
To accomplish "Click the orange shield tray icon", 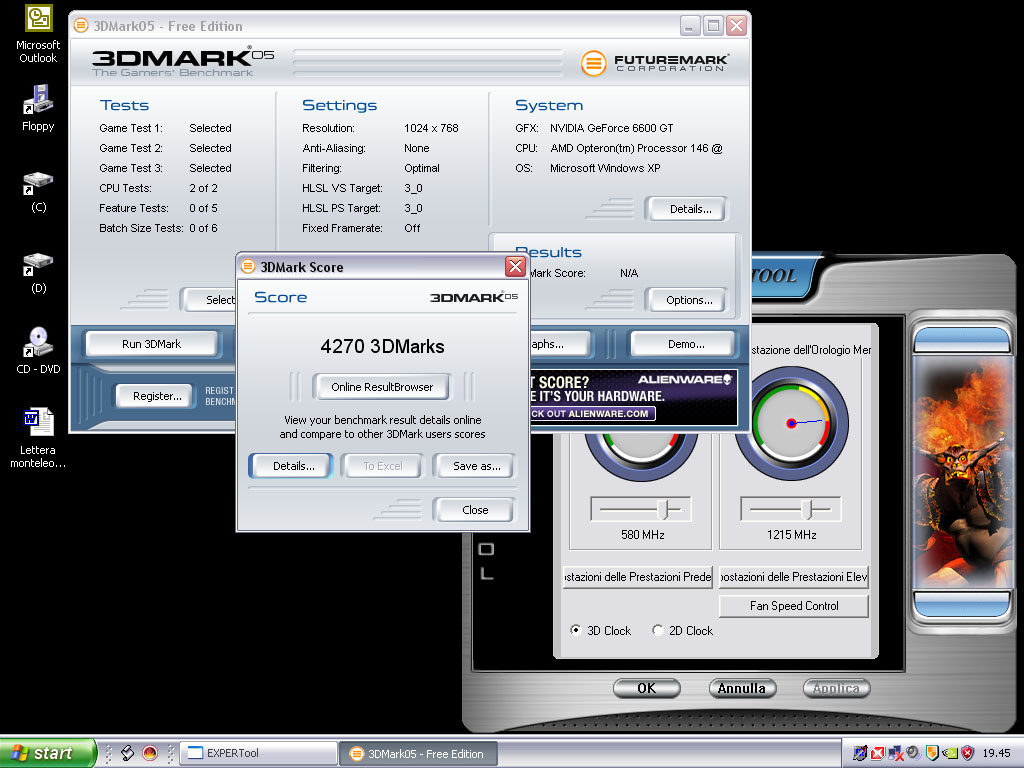I will point(932,753).
